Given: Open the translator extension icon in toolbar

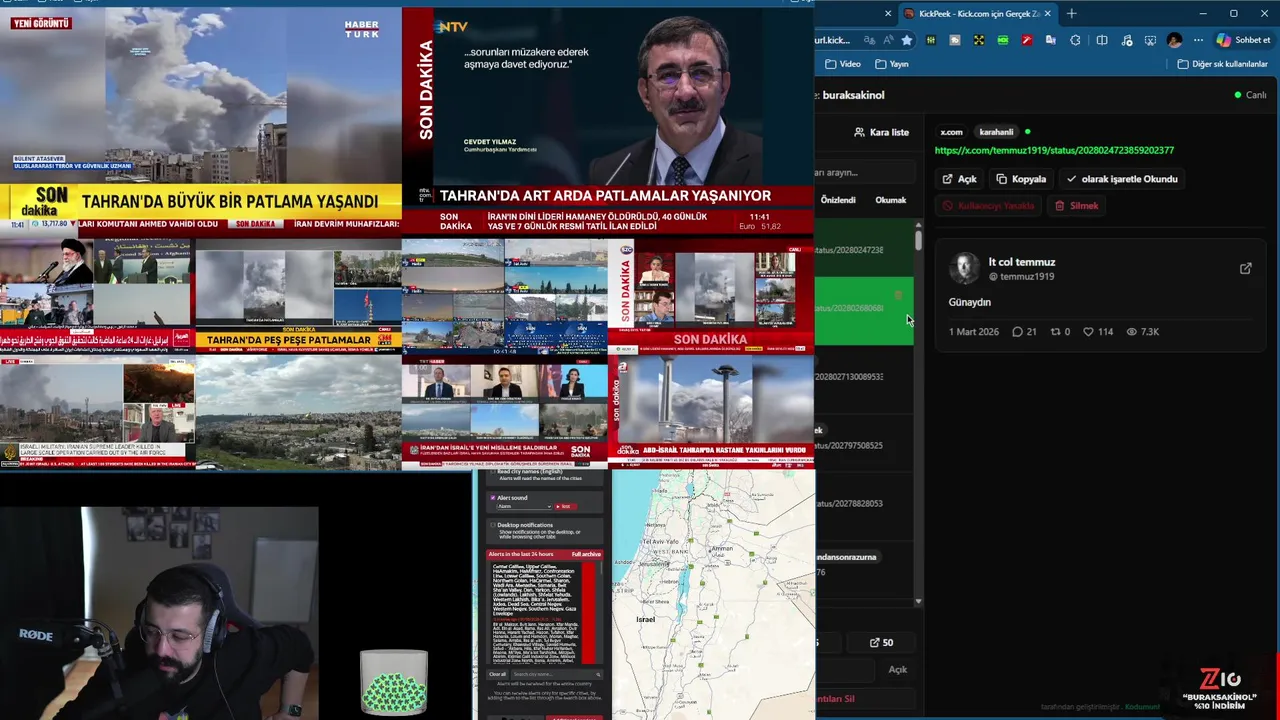Looking at the screenshot, I should (x=1051, y=40).
